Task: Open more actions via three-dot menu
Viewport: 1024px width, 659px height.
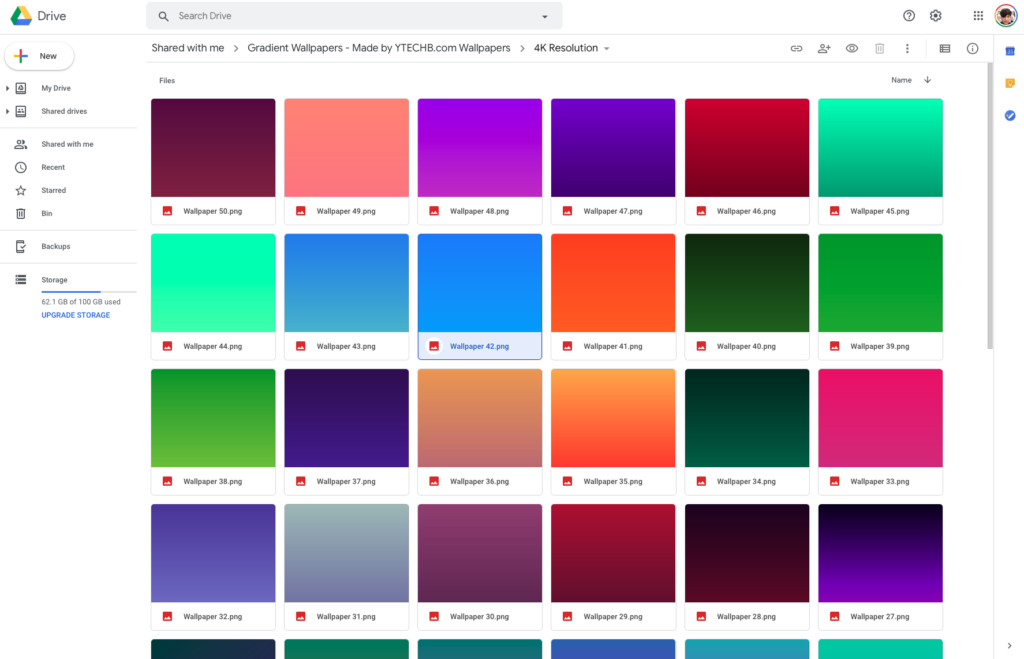Action: [x=907, y=47]
